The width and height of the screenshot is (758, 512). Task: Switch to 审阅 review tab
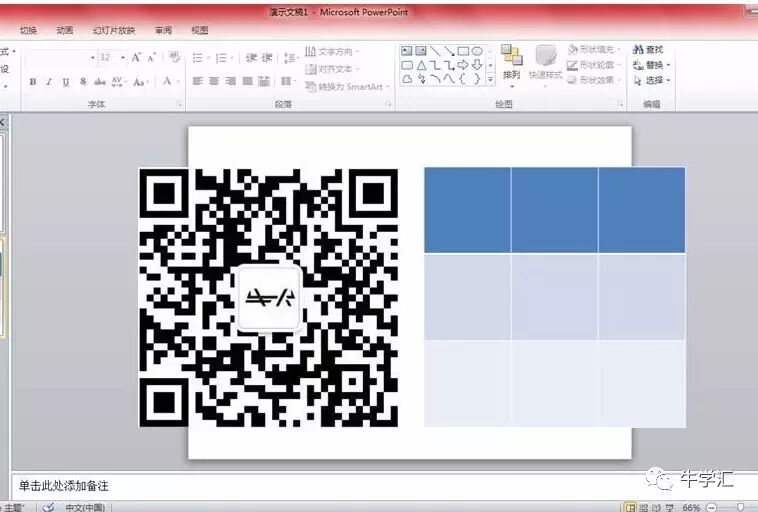click(x=163, y=30)
